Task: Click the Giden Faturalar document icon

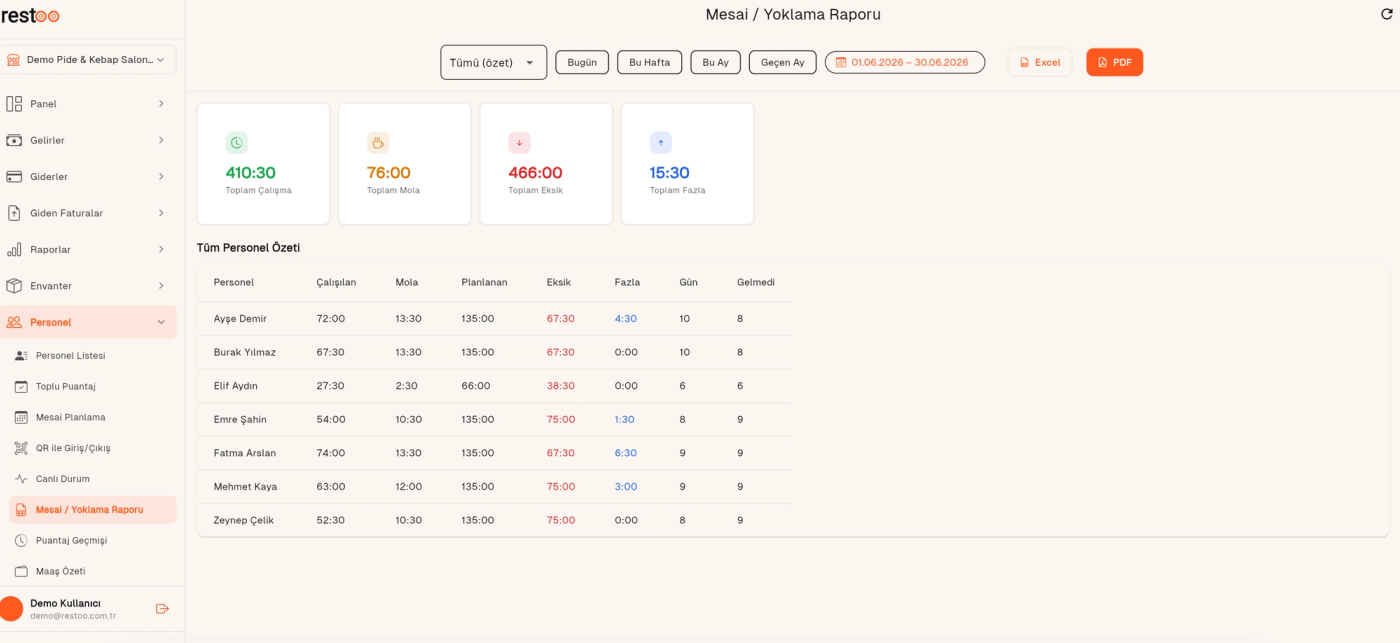Action: pyautogui.click(x=14, y=213)
